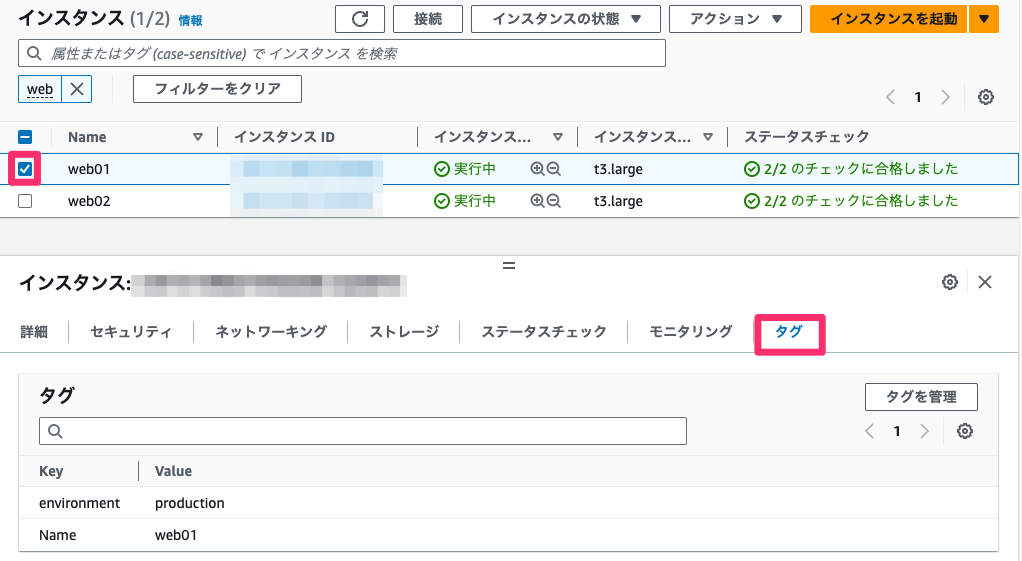Switch to the 詳細 tab

point(34,332)
